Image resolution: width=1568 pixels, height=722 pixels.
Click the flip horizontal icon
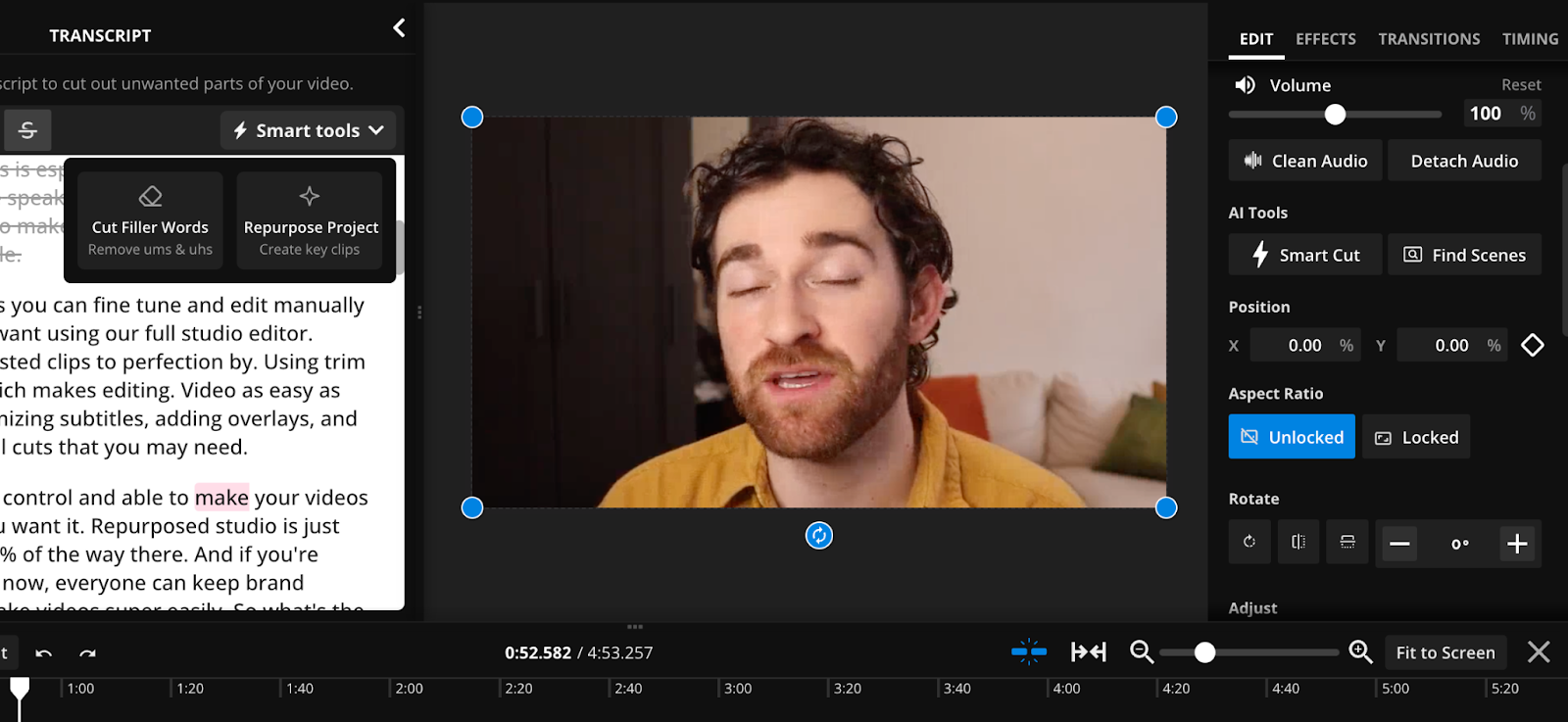pos(1298,542)
